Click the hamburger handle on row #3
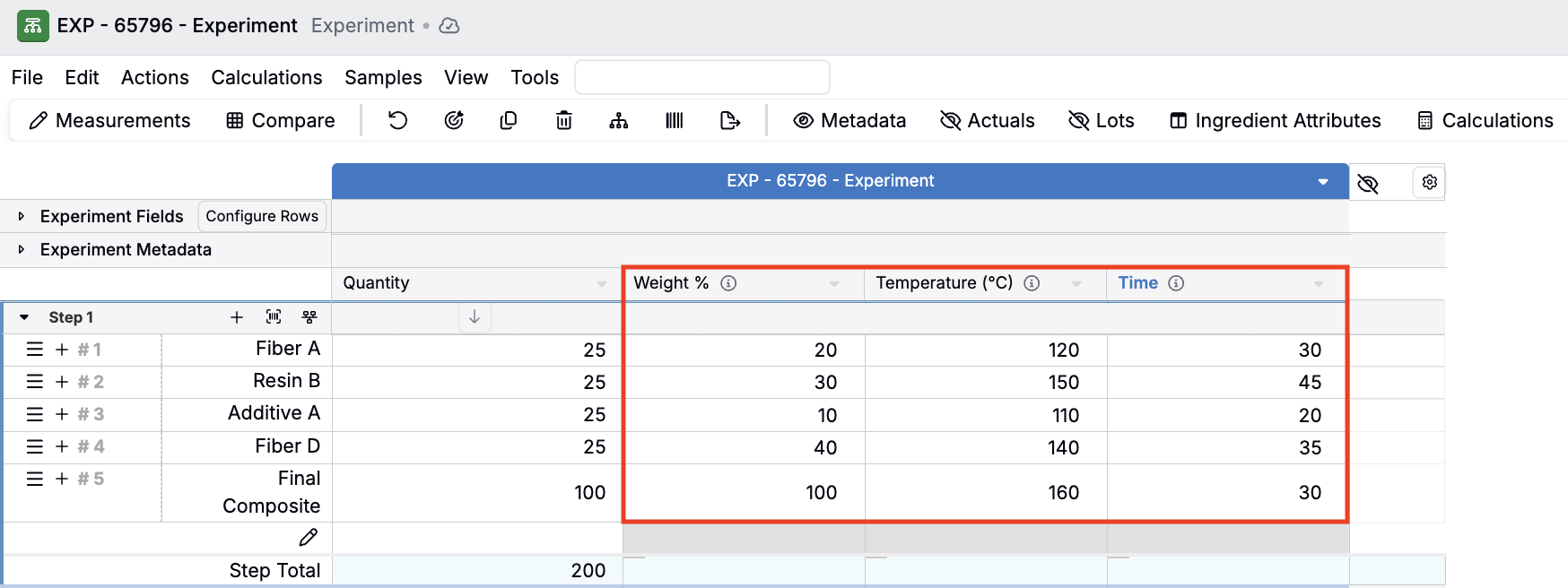Viewport: 1568px width, 588px height. (x=35, y=414)
